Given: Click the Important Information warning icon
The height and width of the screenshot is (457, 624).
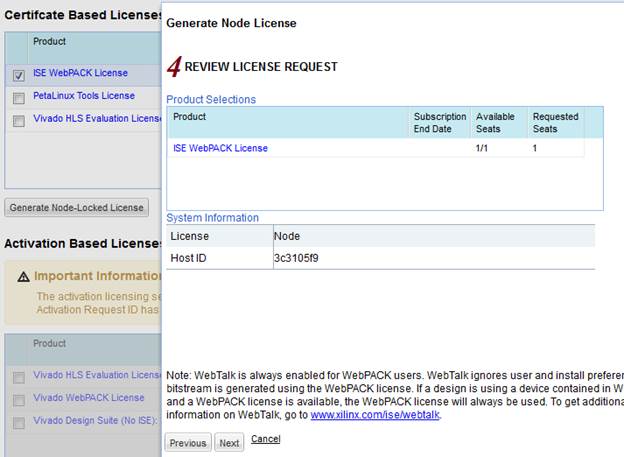Looking at the screenshot, I should click(x=23, y=276).
